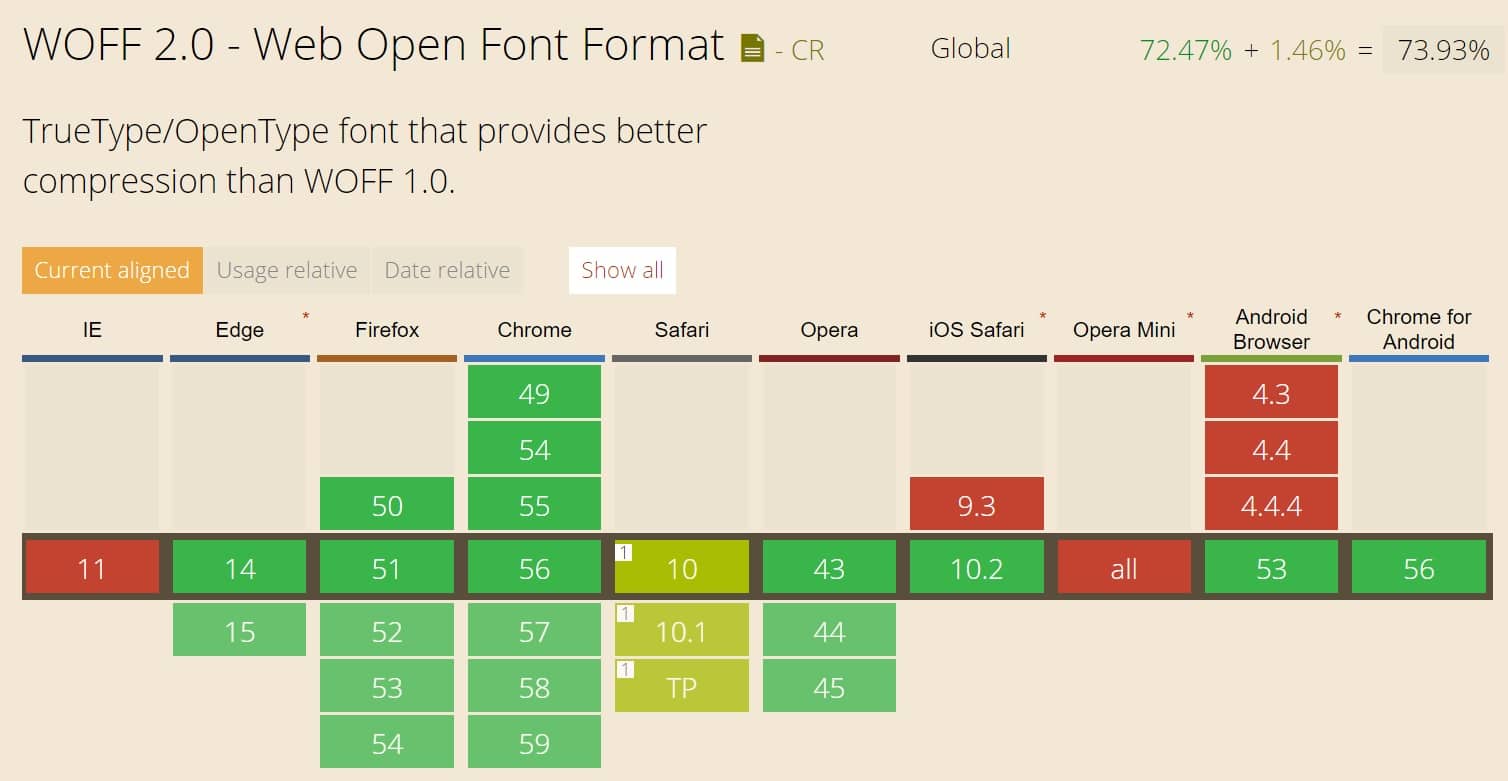1508x781 pixels.
Task: Click the Firefox column header
Action: coord(386,329)
